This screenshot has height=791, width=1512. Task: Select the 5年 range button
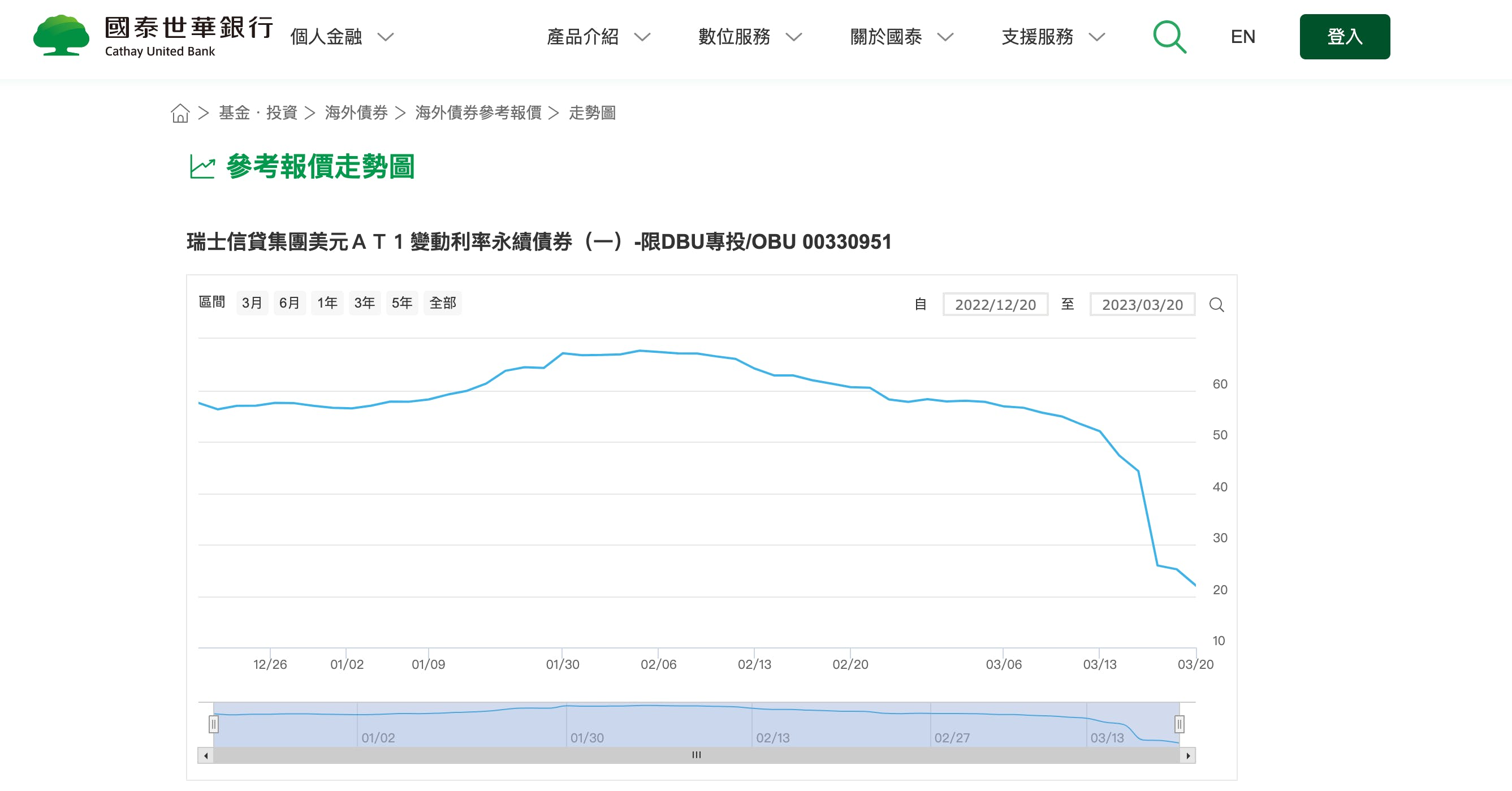tap(402, 303)
